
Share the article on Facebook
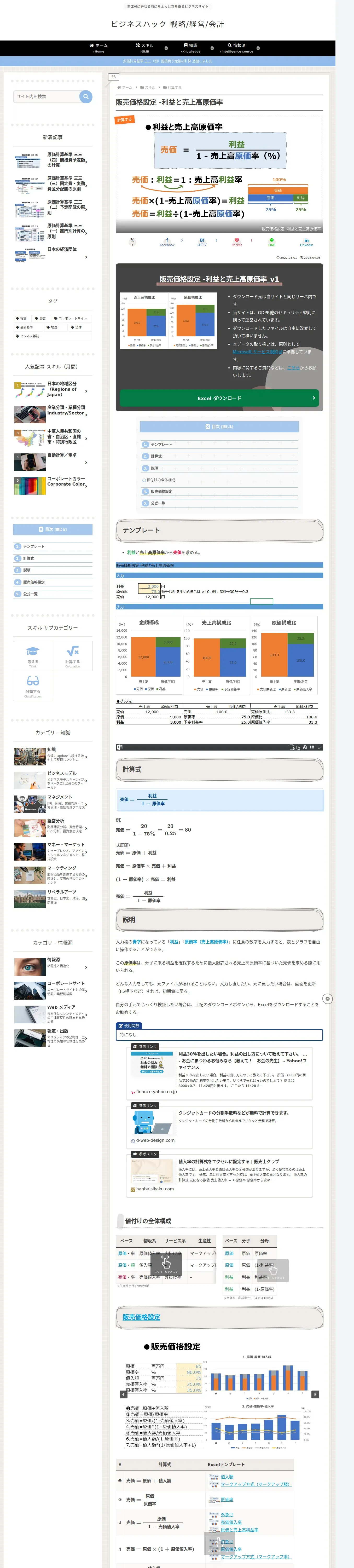(167, 242)
